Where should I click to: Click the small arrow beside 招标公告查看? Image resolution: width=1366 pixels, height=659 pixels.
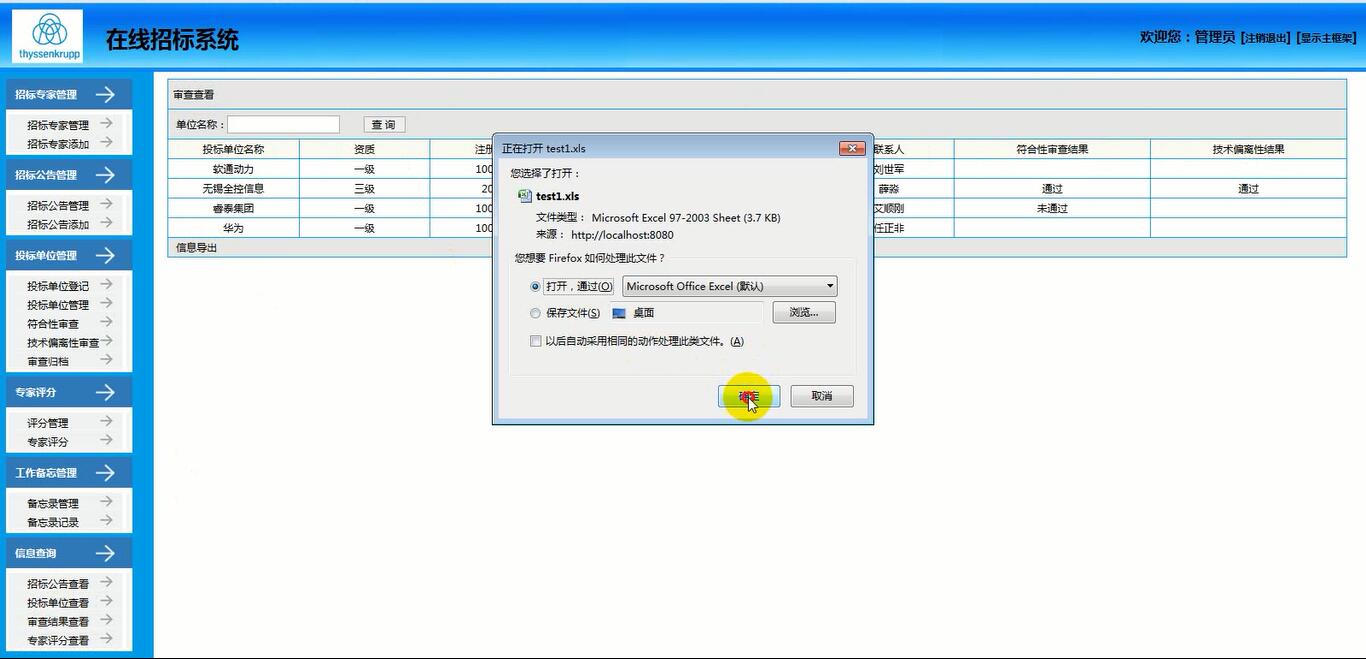(106, 582)
